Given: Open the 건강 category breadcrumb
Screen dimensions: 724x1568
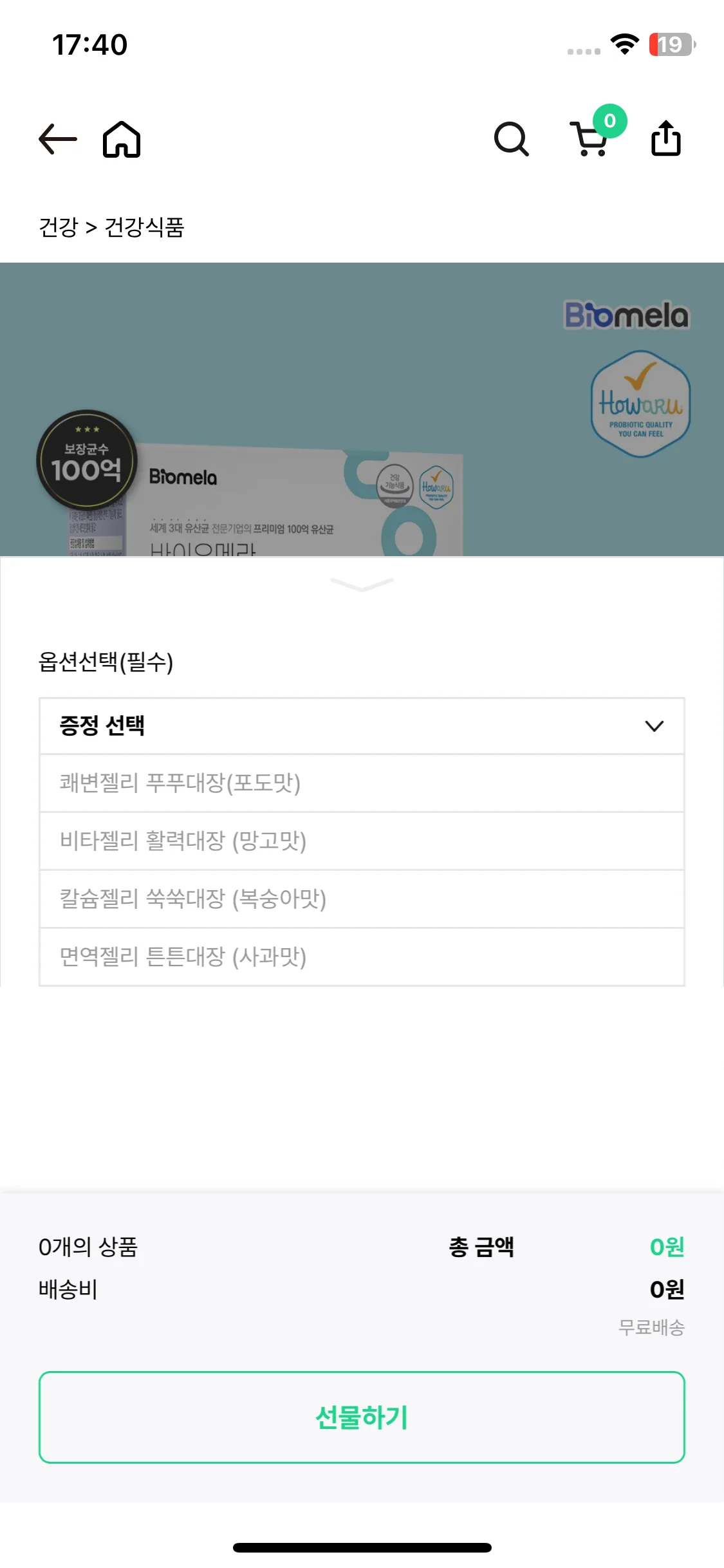Looking at the screenshot, I should click(x=58, y=227).
